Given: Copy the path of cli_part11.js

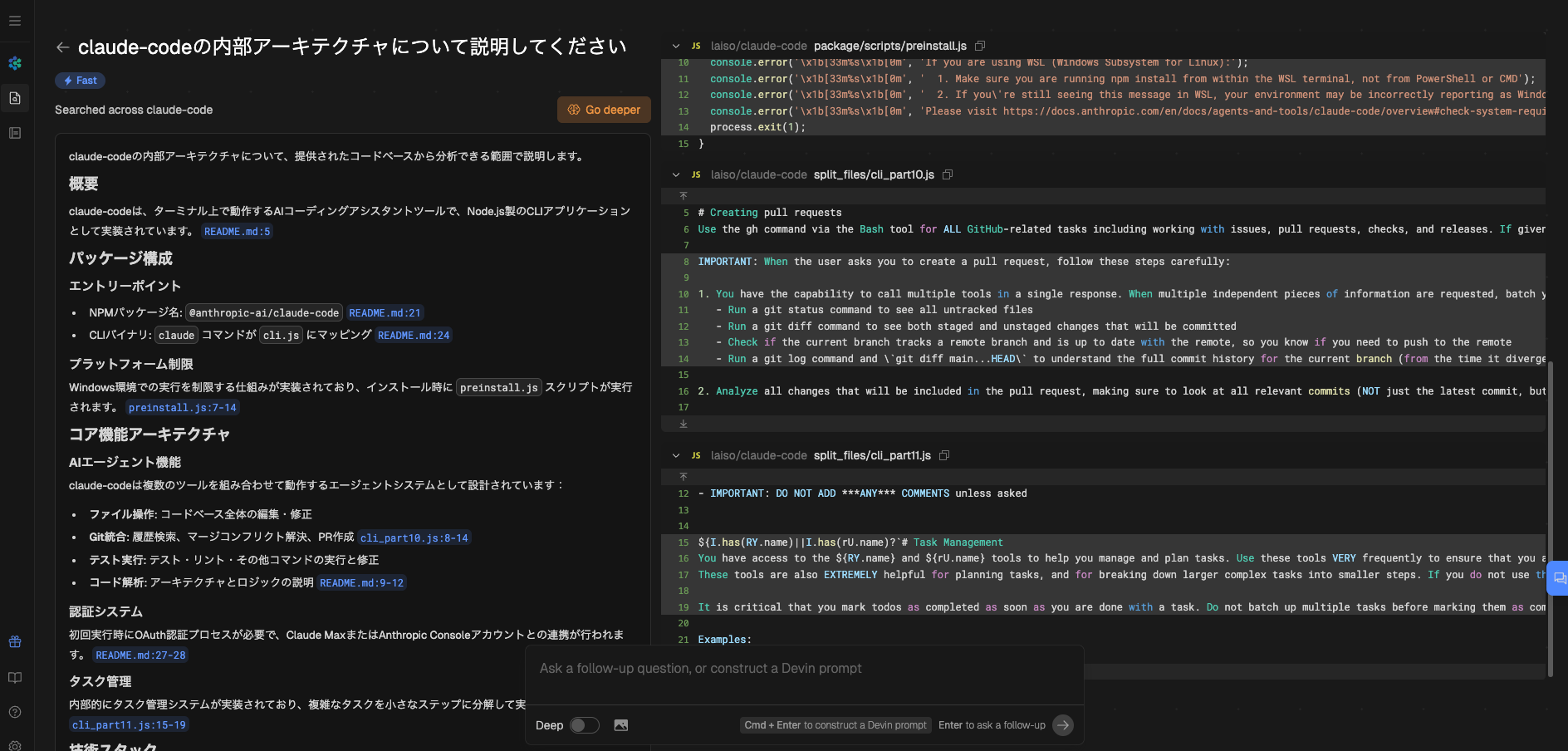Looking at the screenshot, I should [x=944, y=455].
